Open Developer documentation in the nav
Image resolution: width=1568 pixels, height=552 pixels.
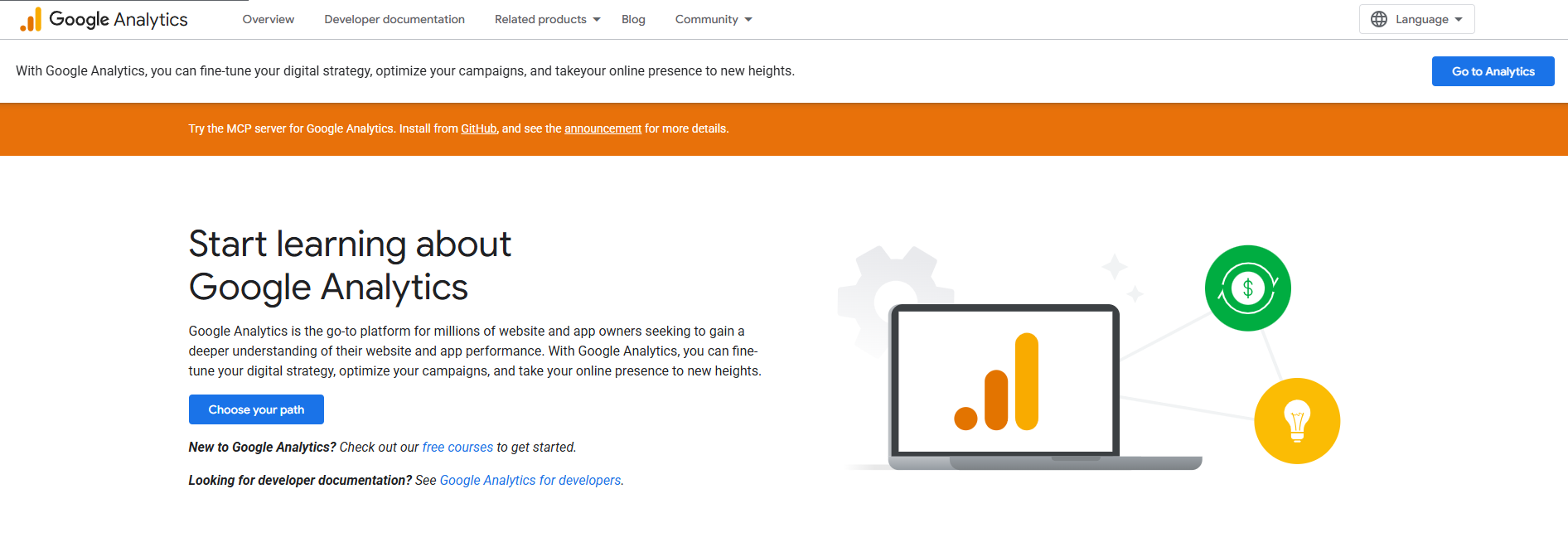(x=394, y=19)
